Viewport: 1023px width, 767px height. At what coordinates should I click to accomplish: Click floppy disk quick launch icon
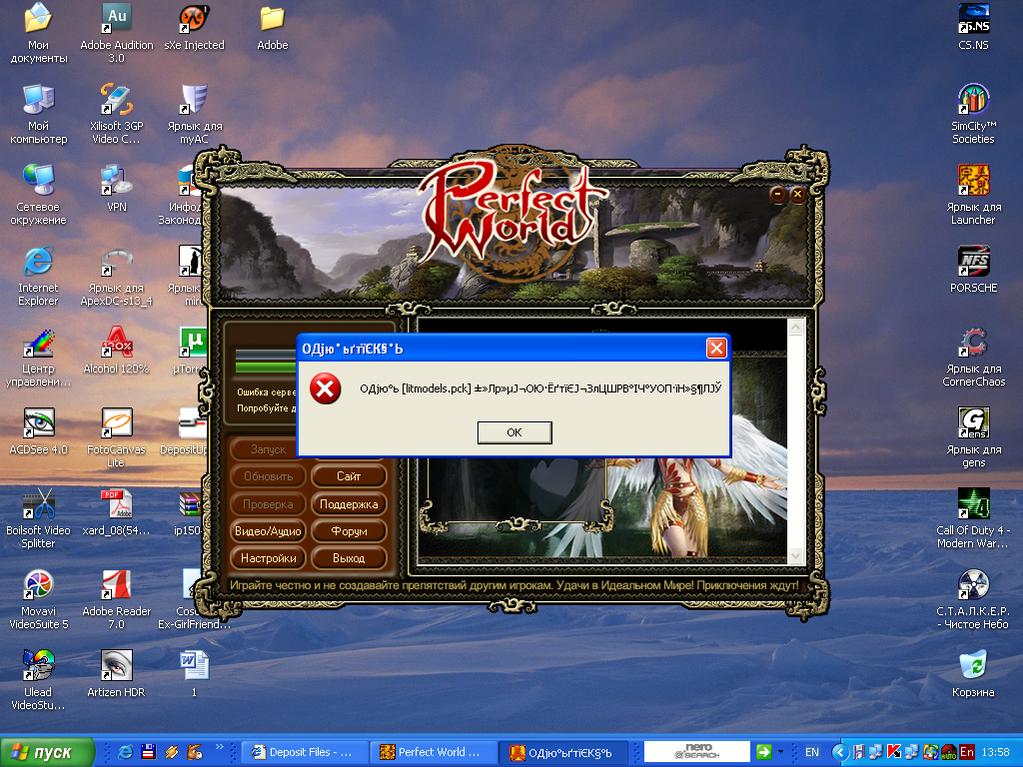[149, 752]
